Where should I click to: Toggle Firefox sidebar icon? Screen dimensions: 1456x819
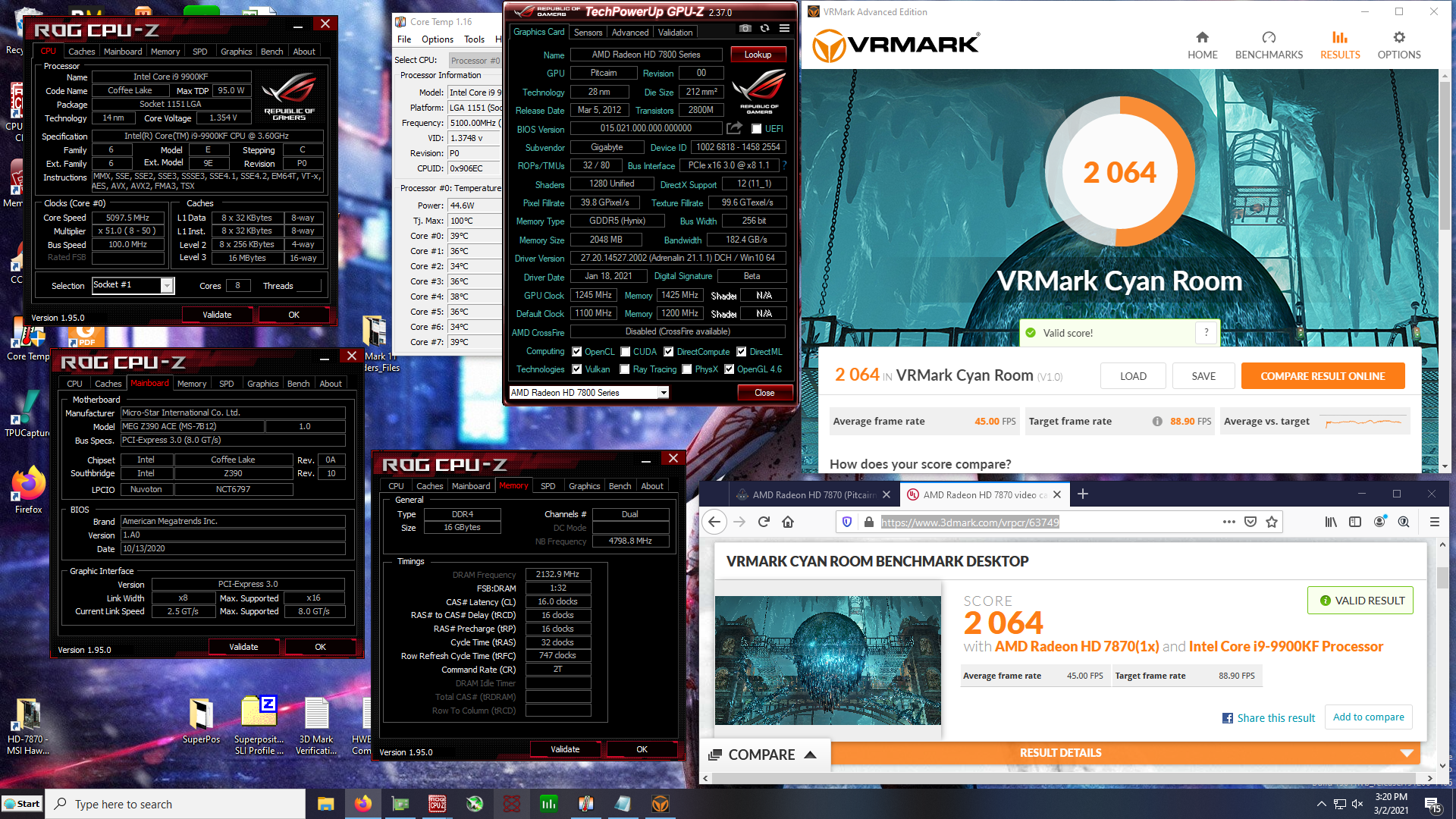(x=1355, y=522)
